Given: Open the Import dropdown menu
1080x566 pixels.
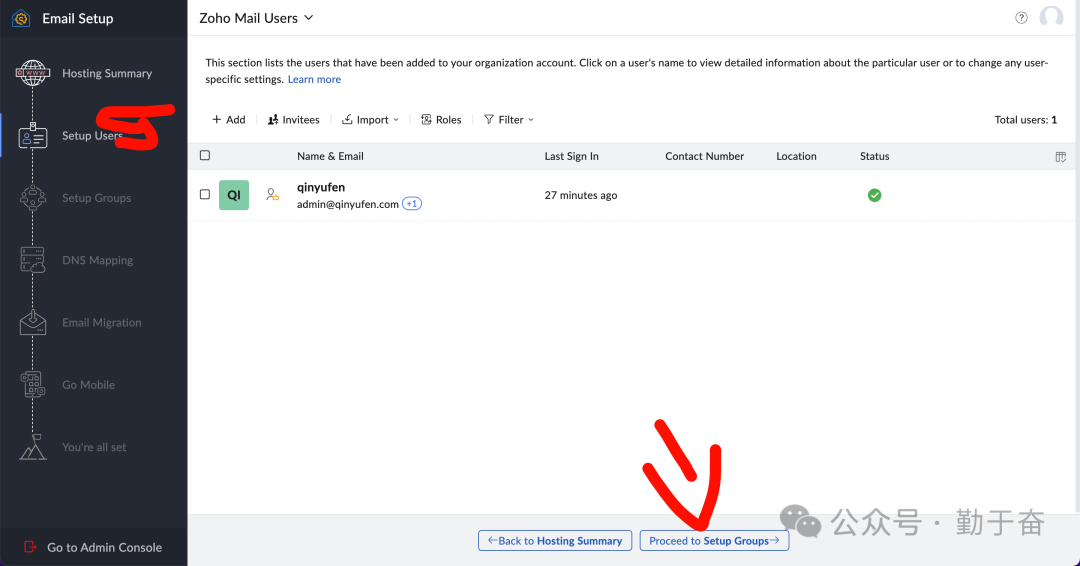Looking at the screenshot, I should point(370,120).
